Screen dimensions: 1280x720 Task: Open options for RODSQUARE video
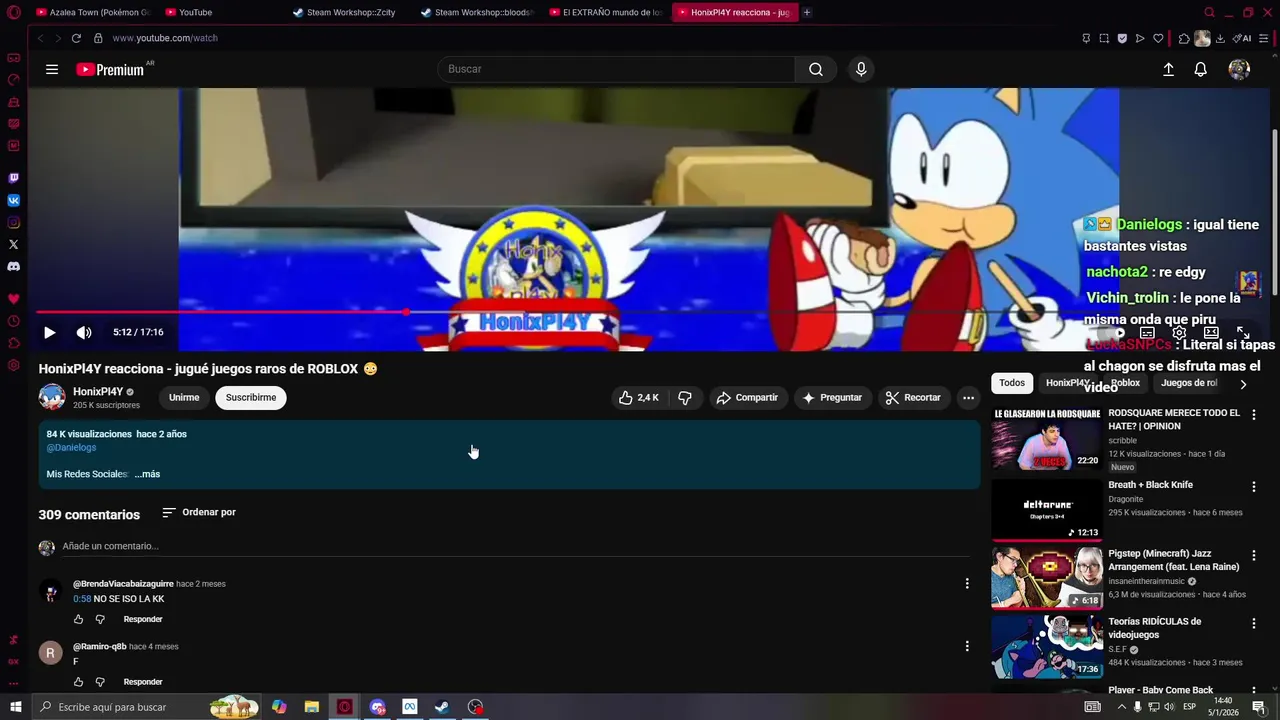pyautogui.click(x=1253, y=415)
